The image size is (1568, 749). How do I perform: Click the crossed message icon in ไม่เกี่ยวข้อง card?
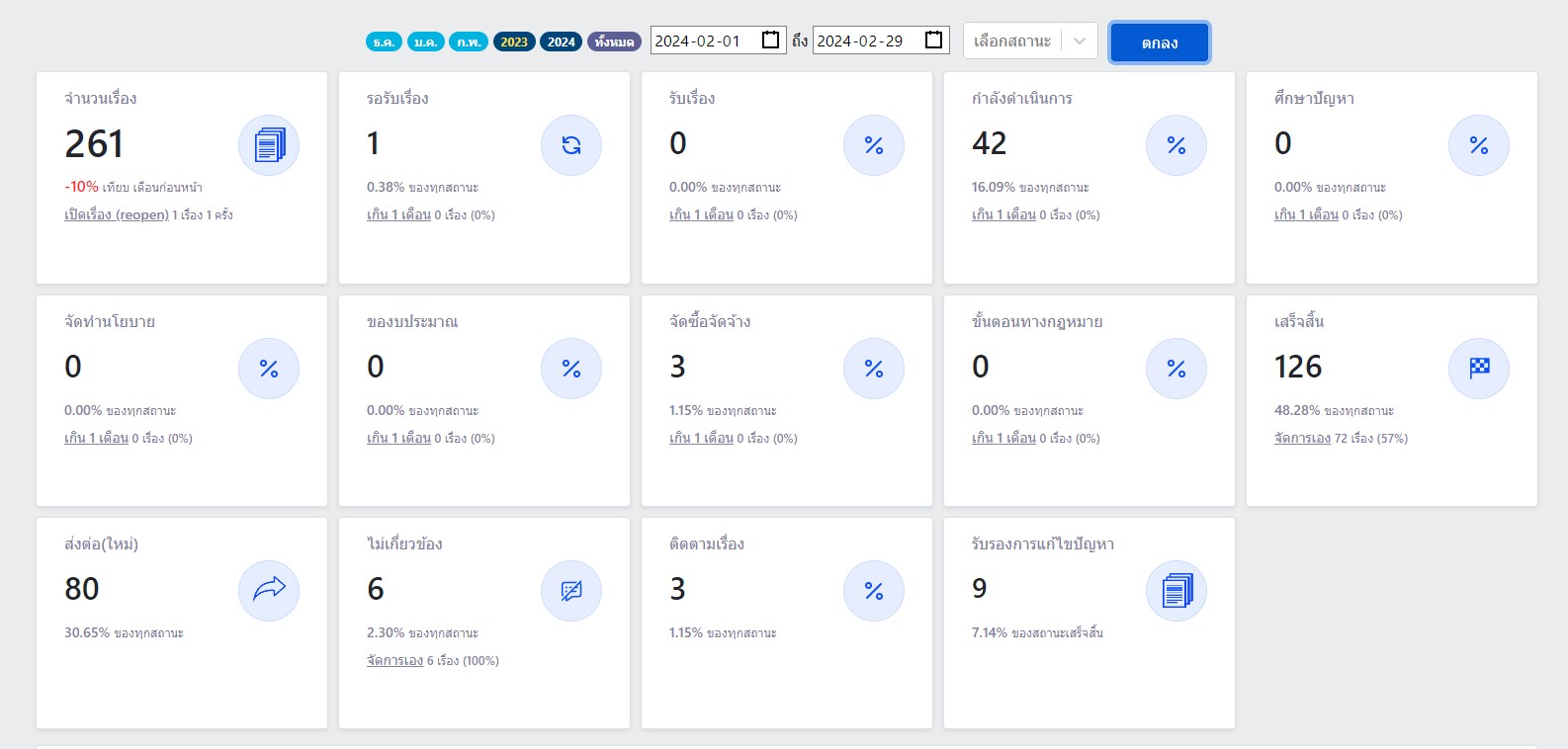[571, 591]
